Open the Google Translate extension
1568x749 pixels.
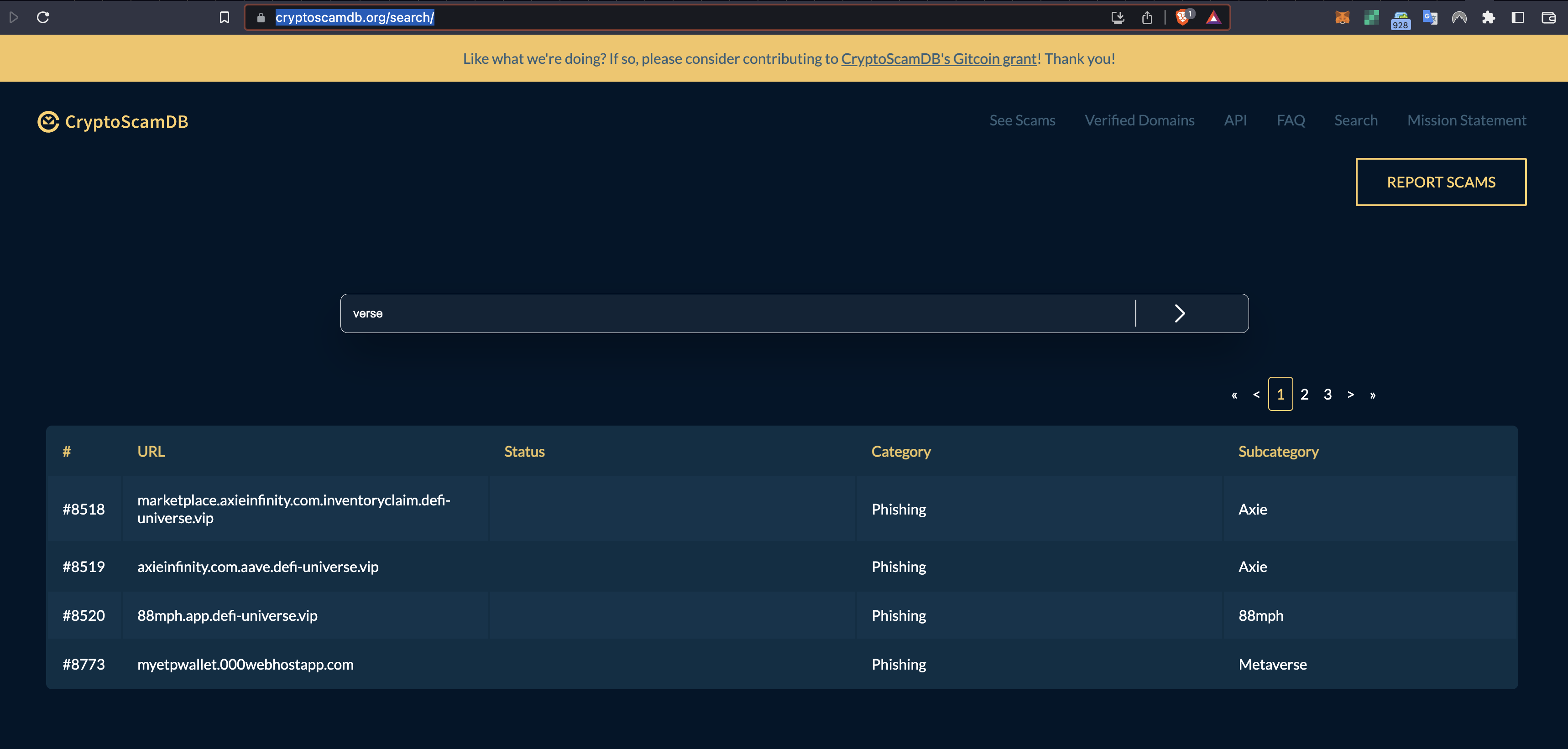point(1430,18)
